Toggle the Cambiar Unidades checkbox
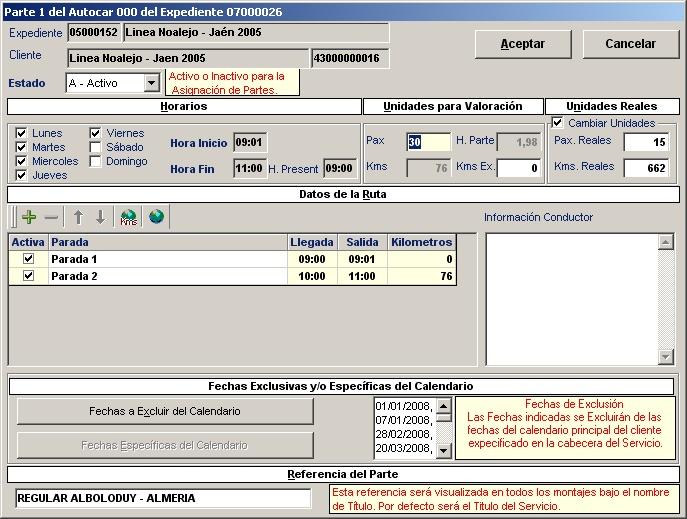Image resolution: width=687 pixels, height=519 pixels. click(557, 123)
